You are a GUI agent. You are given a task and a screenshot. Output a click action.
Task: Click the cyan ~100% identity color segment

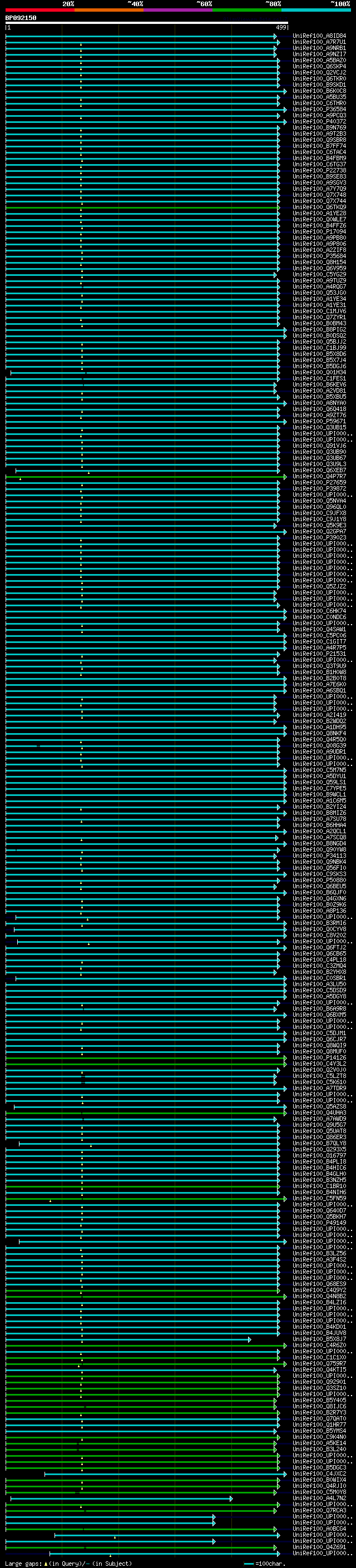(x=316, y=10)
